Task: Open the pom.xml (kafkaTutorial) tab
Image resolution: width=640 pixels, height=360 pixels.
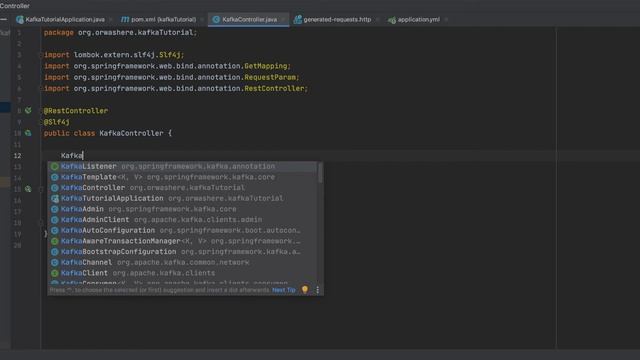Action: click(163, 20)
